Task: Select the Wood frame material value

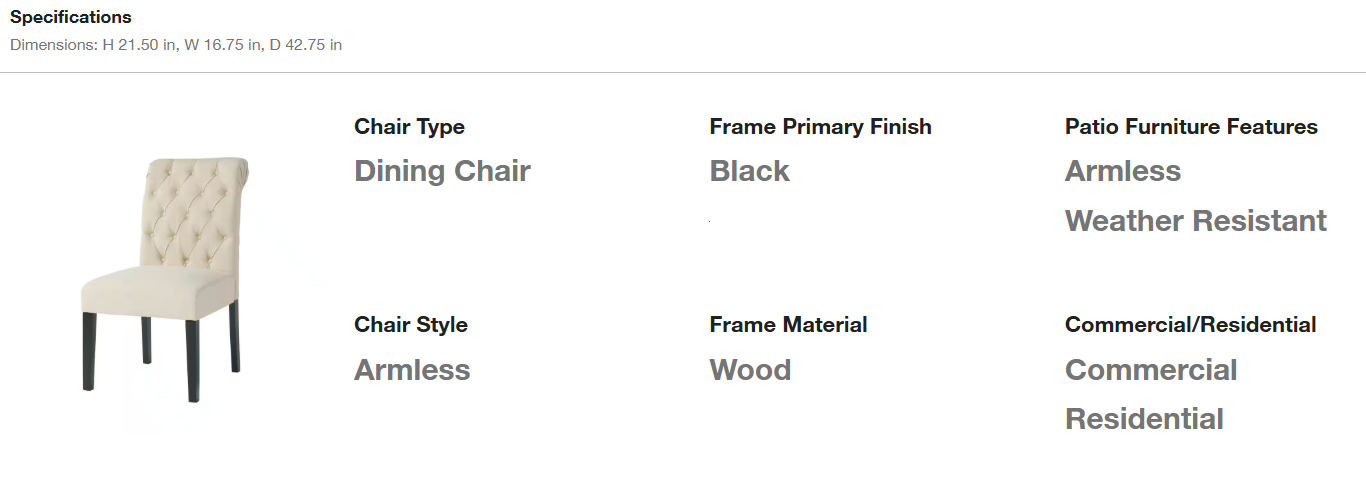Action: pos(750,370)
